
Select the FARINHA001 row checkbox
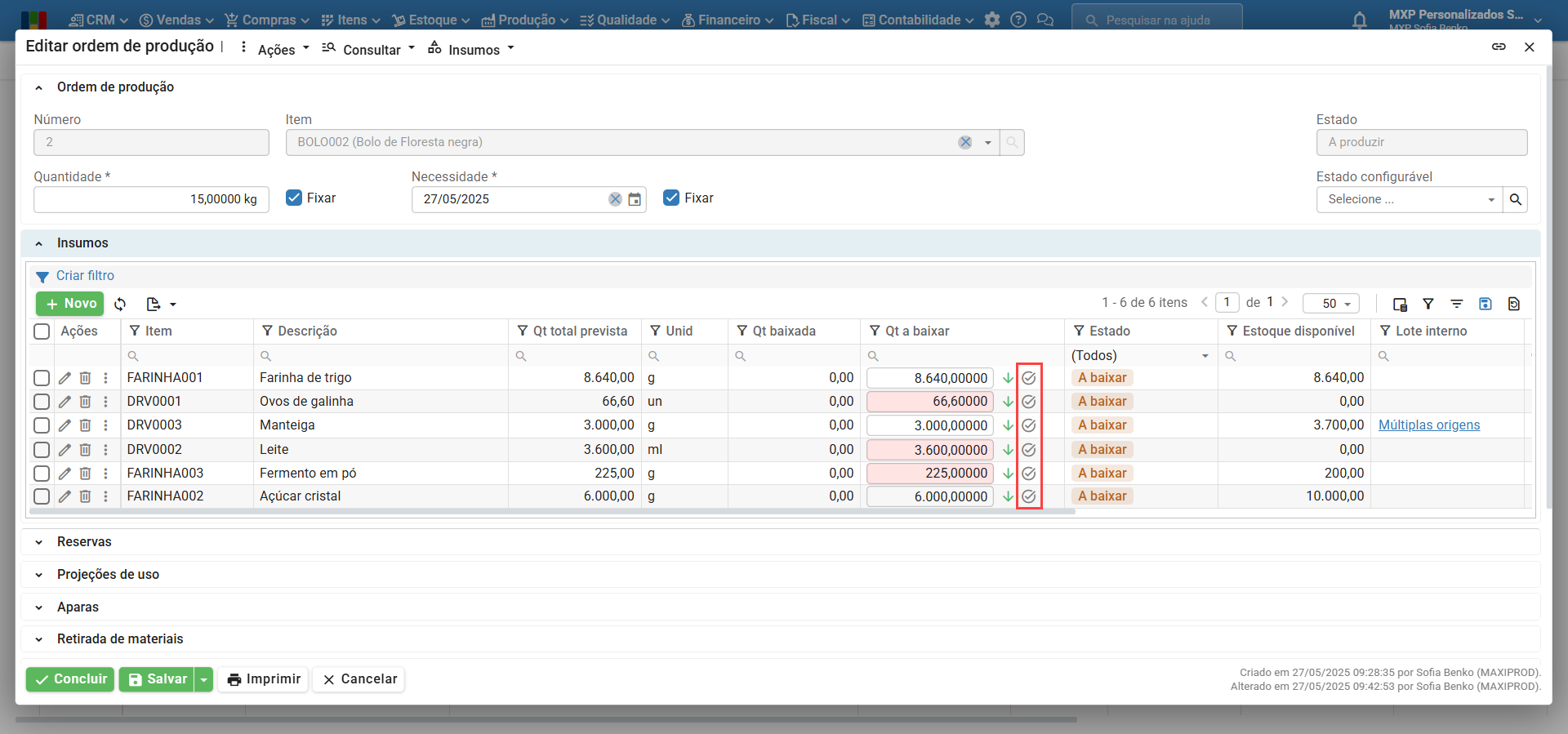pyautogui.click(x=42, y=378)
